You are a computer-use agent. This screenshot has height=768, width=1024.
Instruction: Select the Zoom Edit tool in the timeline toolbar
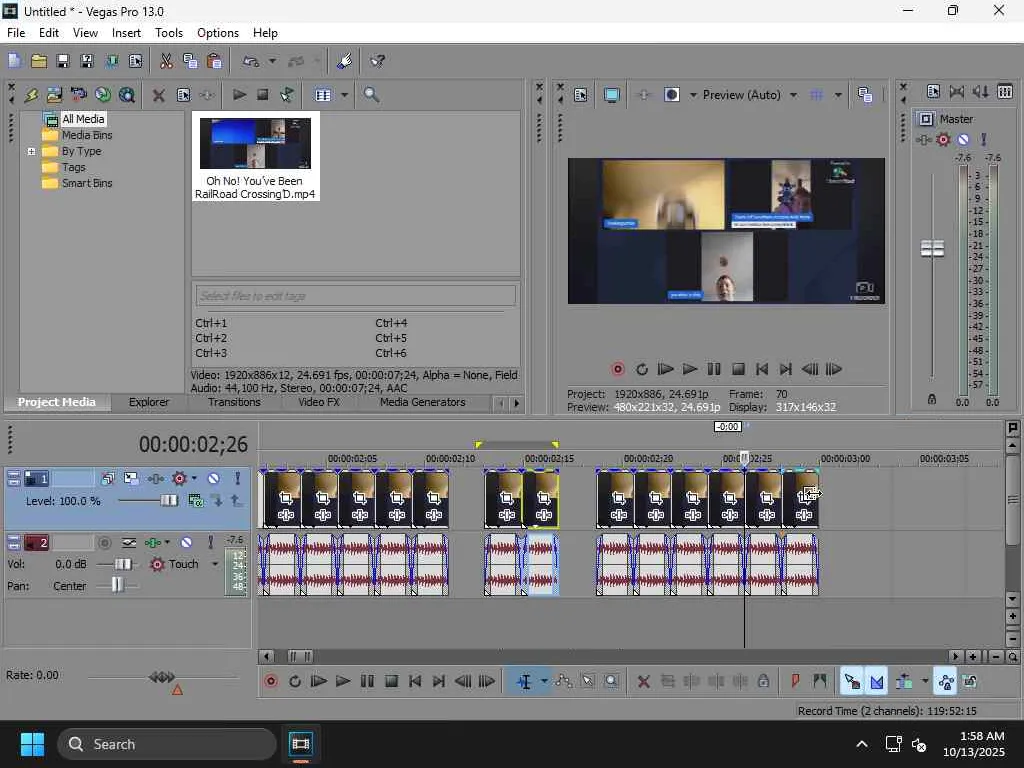pyautogui.click(x=611, y=682)
